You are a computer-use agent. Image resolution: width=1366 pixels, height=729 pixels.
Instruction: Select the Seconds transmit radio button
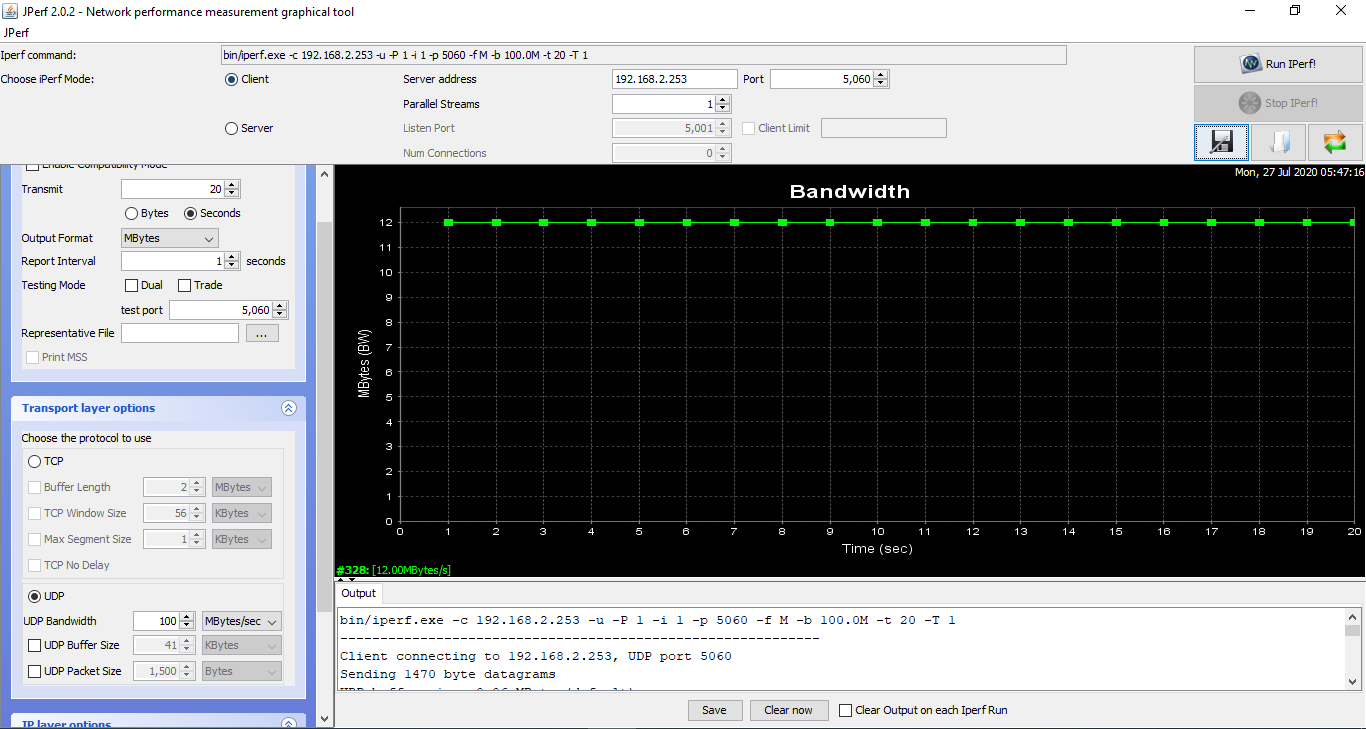coord(189,213)
